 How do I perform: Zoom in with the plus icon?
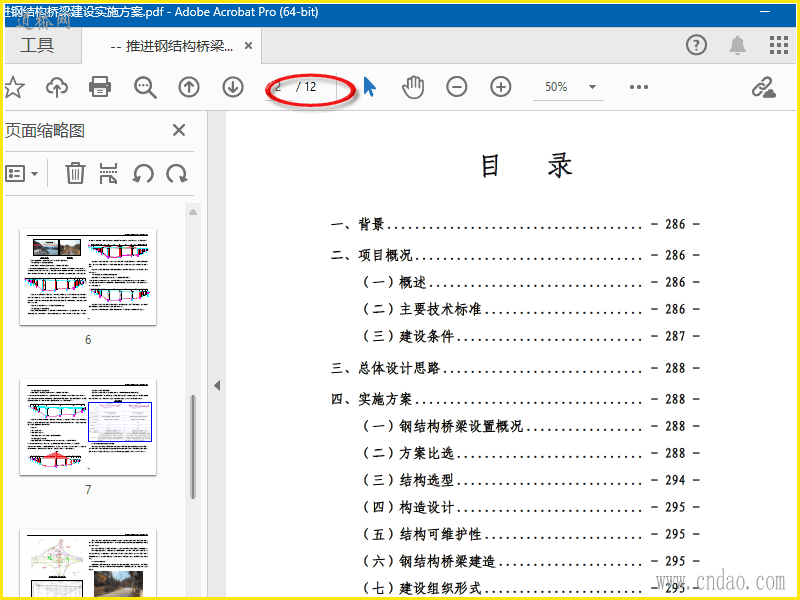click(501, 87)
